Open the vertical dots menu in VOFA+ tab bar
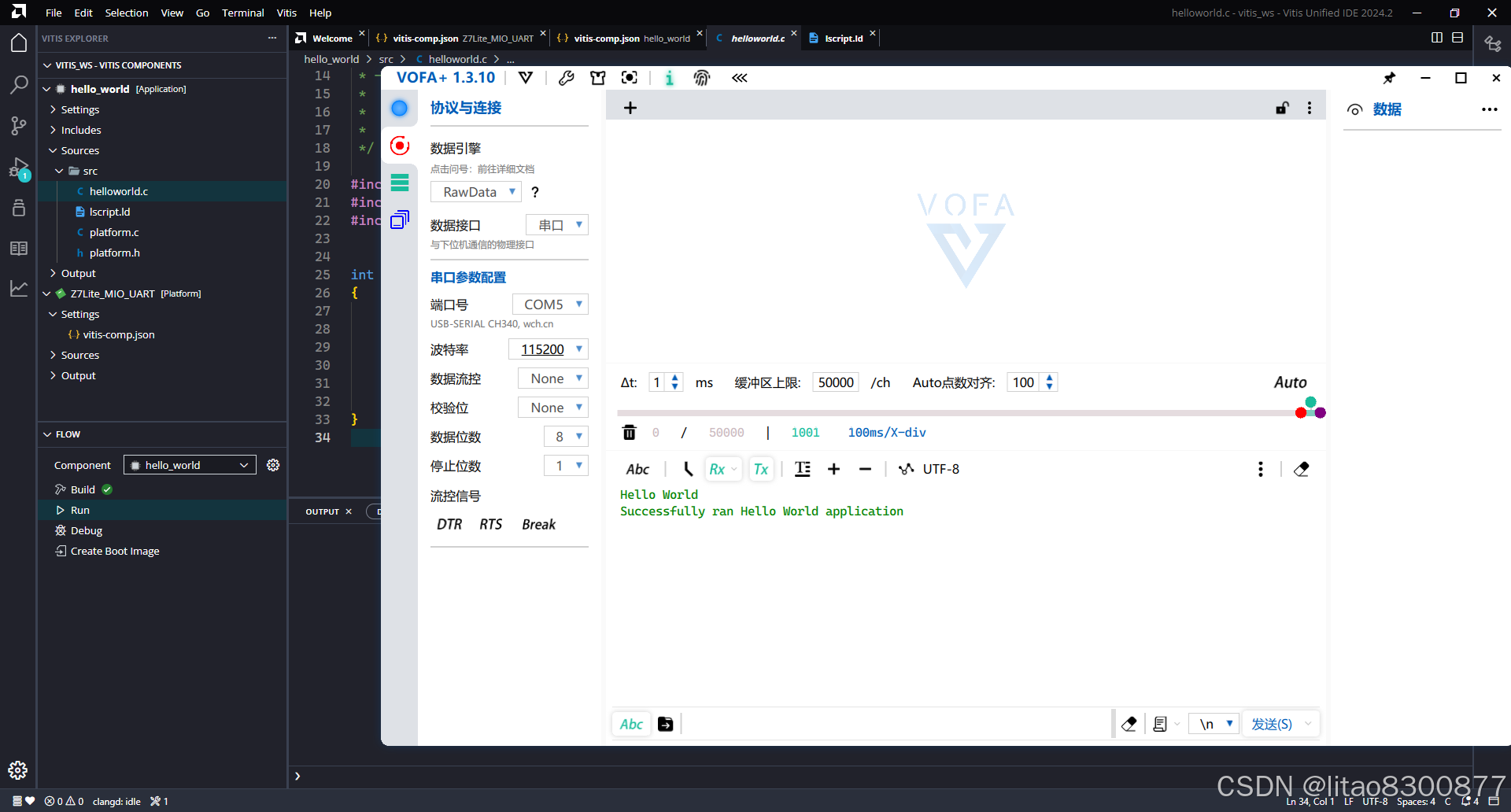 click(x=1310, y=108)
